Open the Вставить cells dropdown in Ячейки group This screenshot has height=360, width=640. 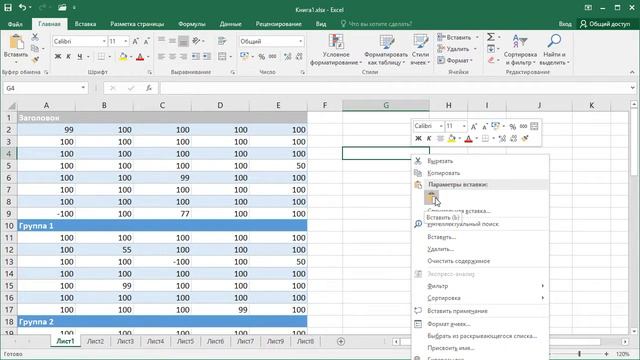pyautogui.click(x=477, y=37)
